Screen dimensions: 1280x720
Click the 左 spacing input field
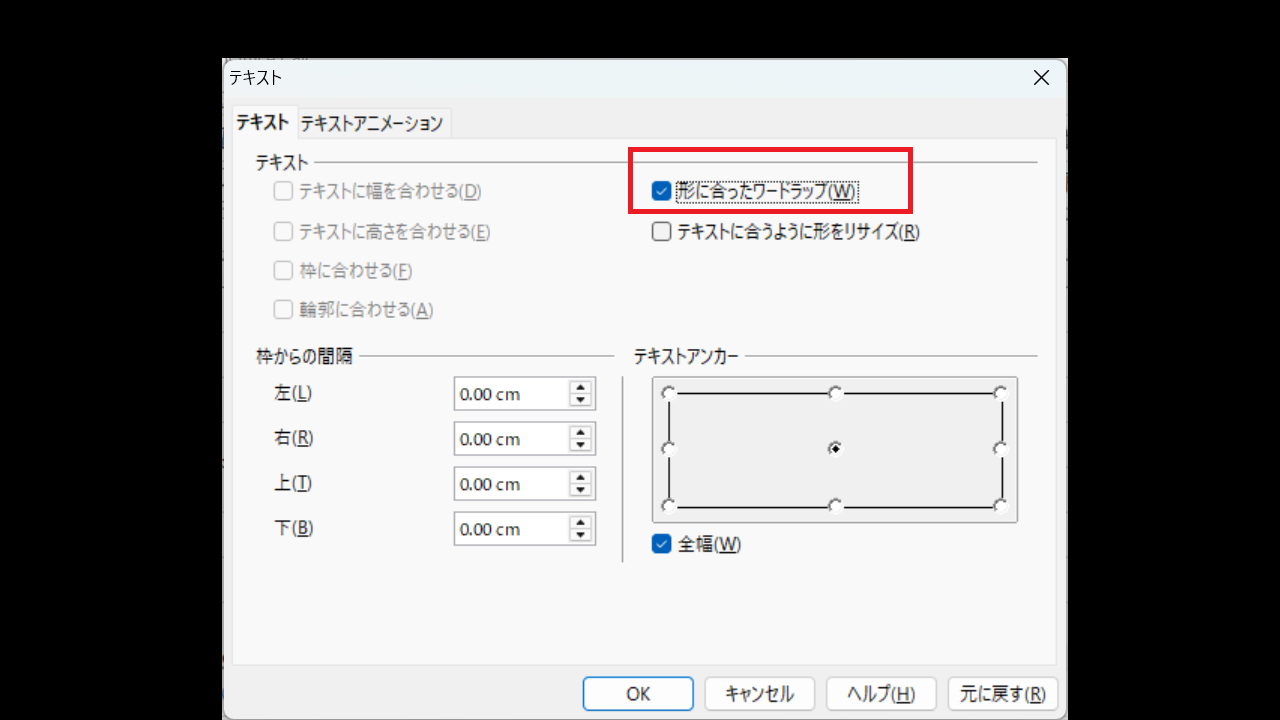click(510, 394)
